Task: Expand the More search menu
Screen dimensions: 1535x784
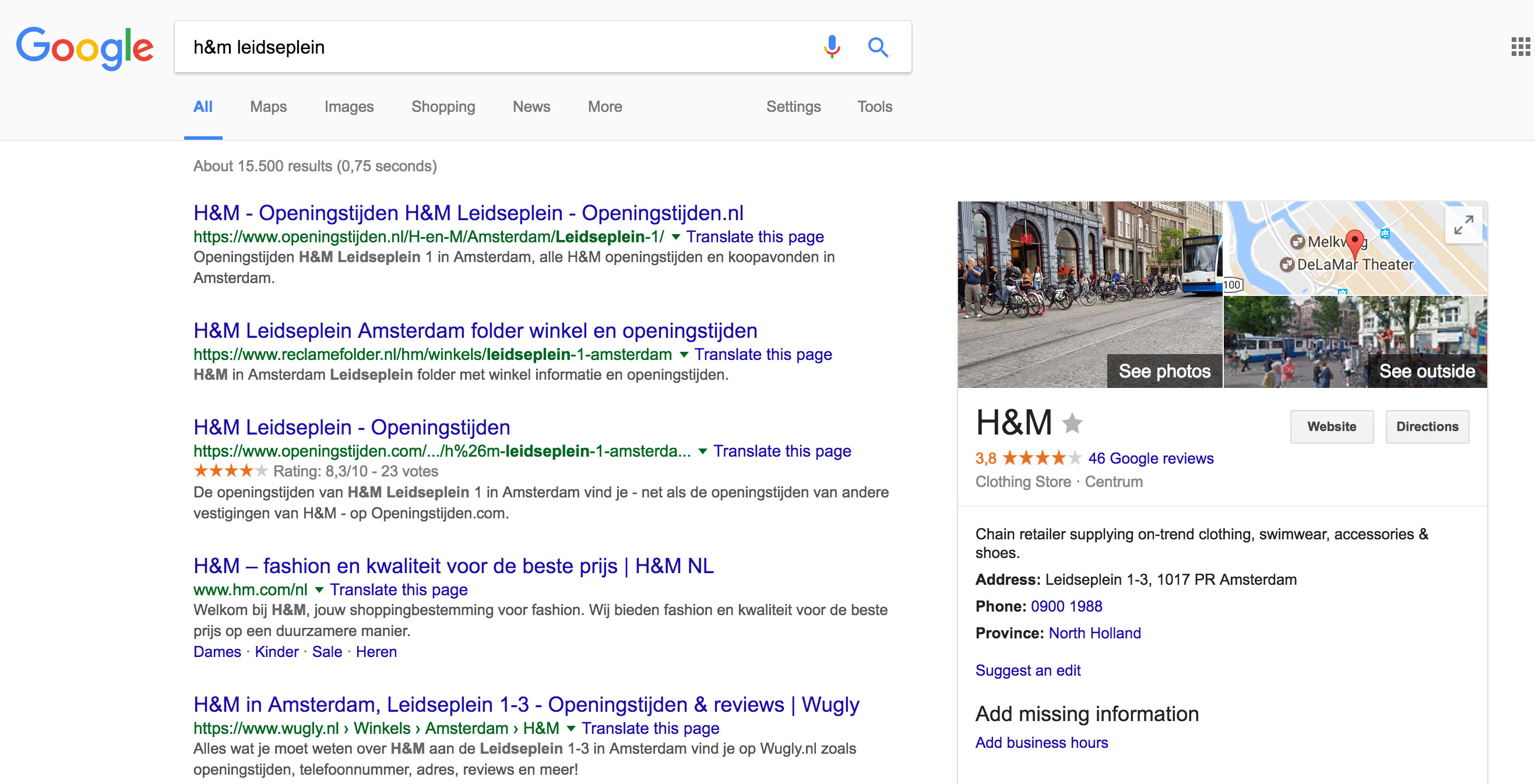Action: pyautogui.click(x=604, y=107)
